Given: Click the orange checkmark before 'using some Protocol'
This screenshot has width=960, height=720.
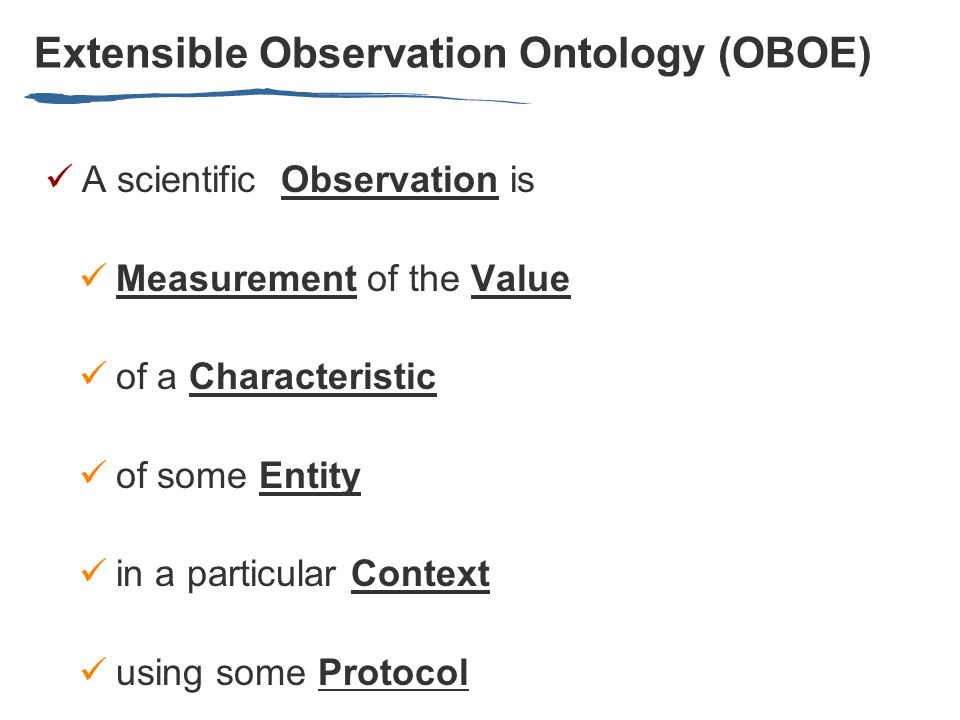Looking at the screenshot, I should [94, 669].
